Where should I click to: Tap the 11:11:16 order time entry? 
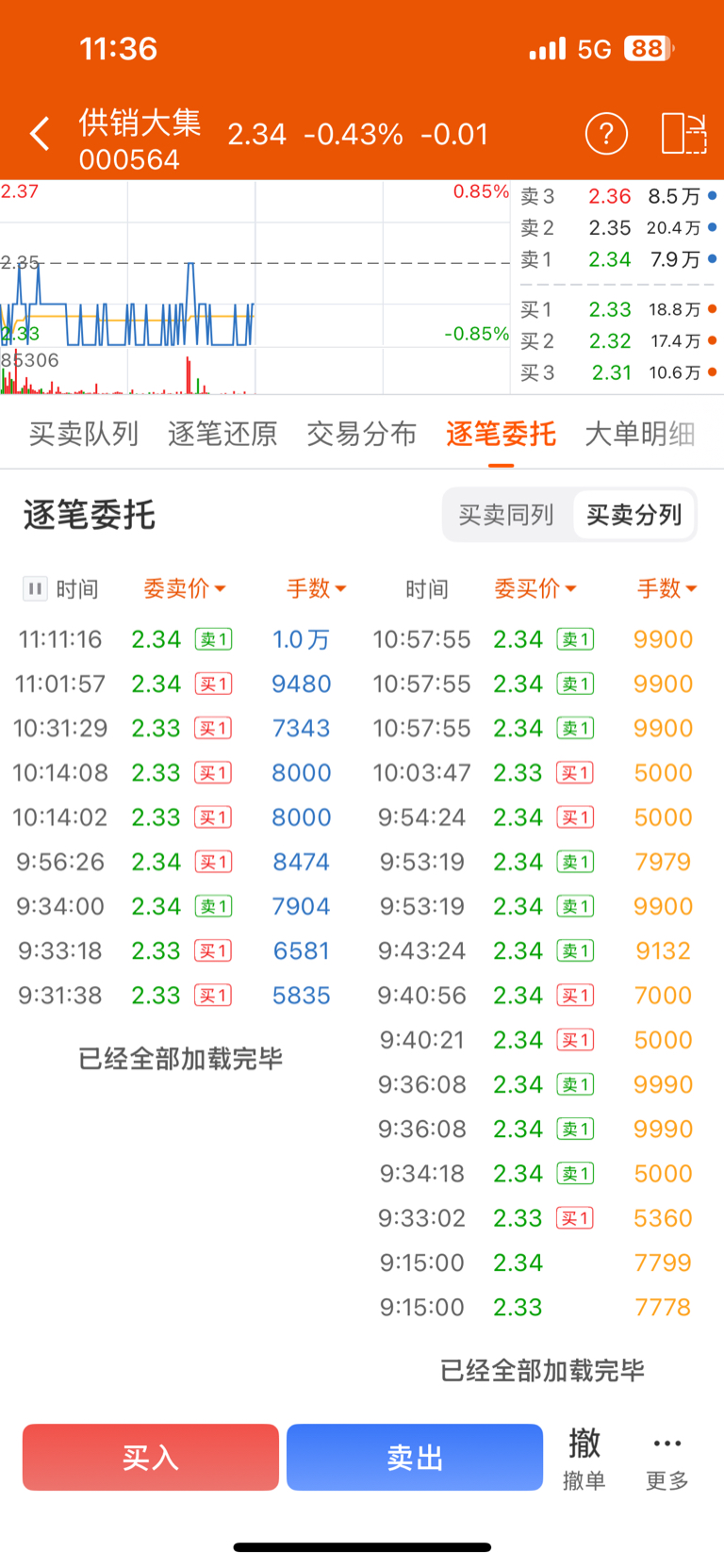[x=60, y=639]
